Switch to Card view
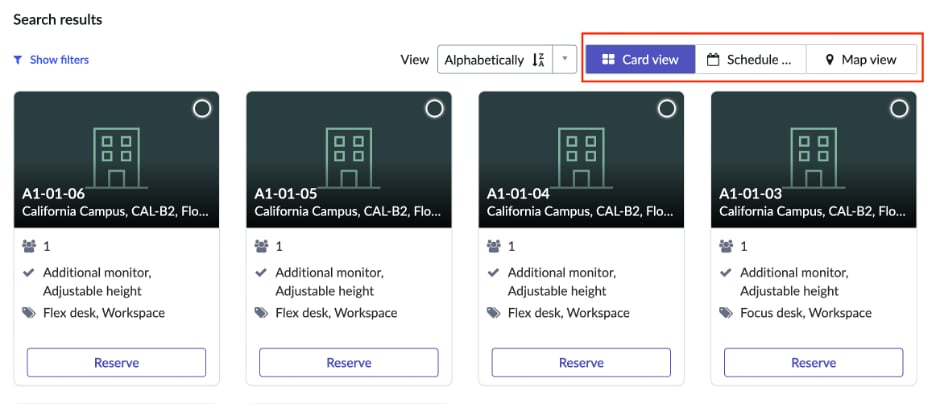936x404 pixels. click(641, 60)
